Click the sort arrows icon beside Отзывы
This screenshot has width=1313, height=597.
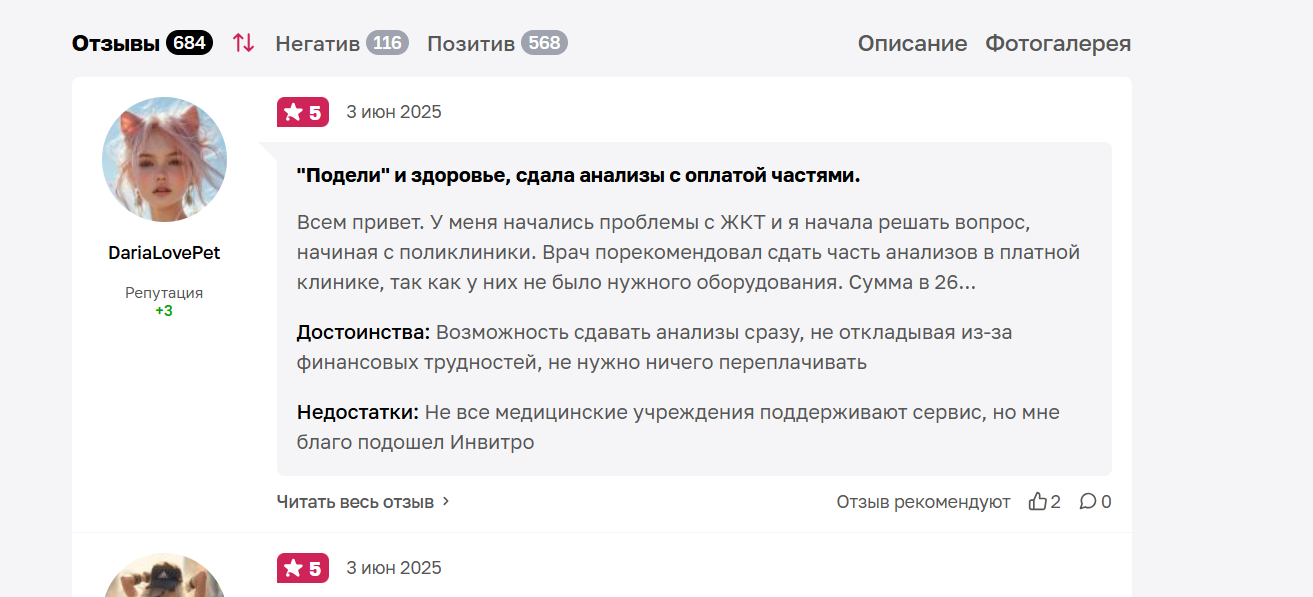point(243,43)
